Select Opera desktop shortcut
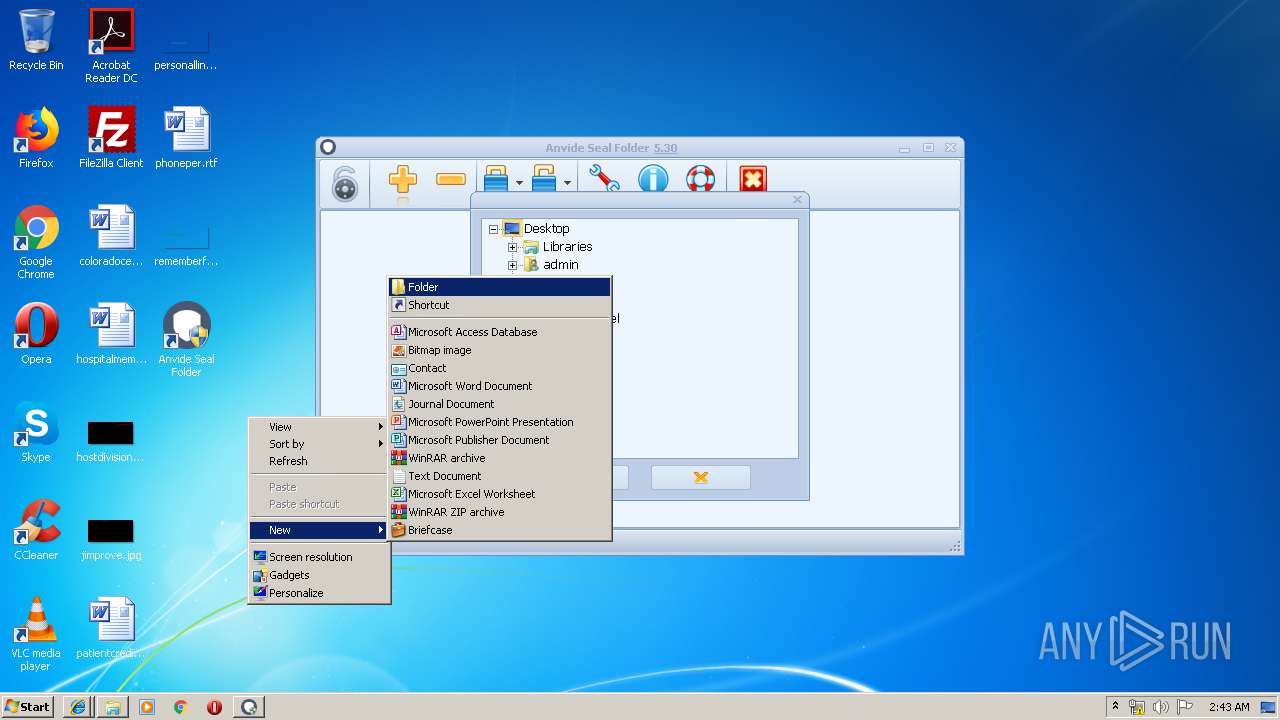 pos(36,334)
